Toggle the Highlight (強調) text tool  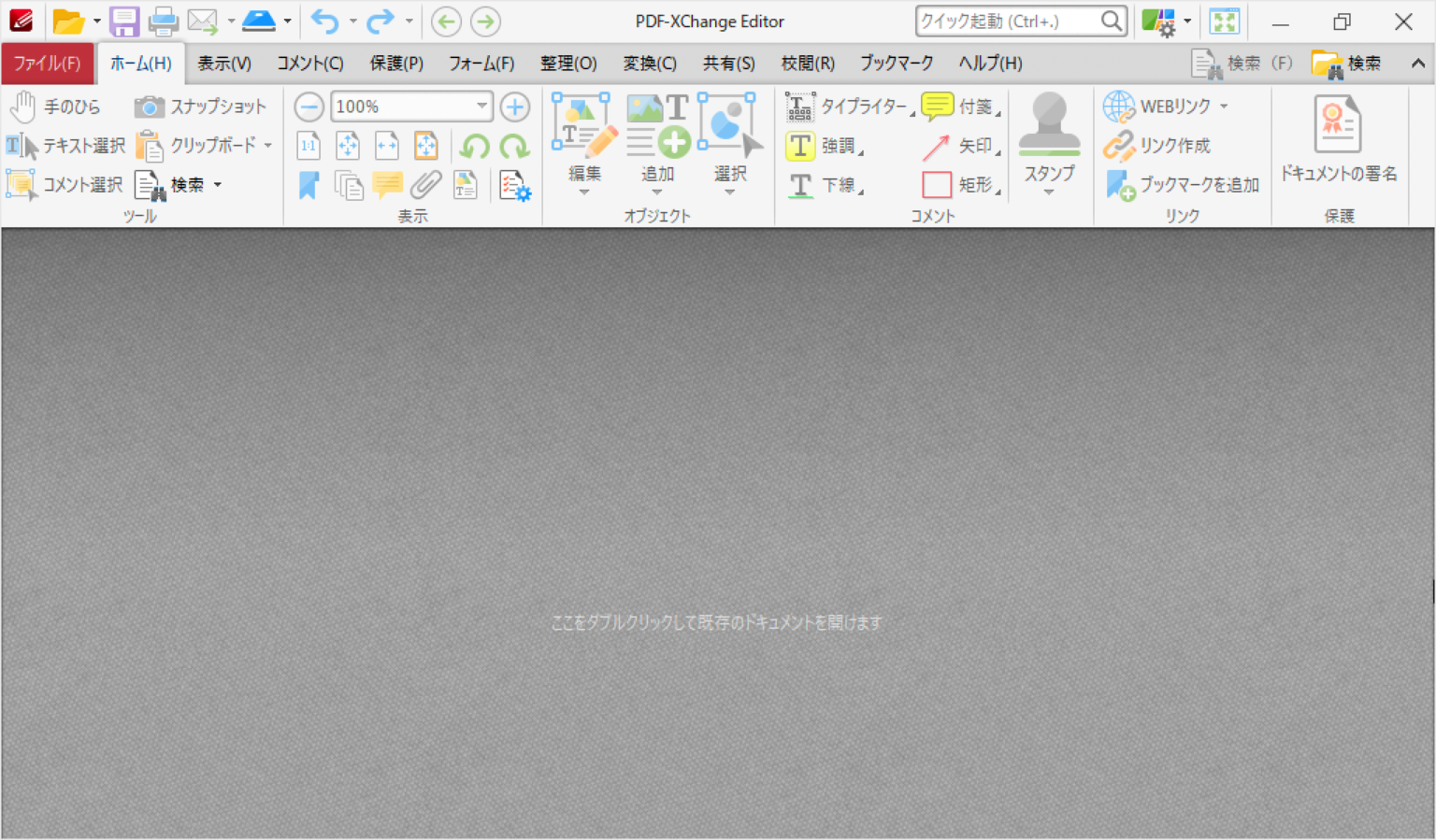pos(823,146)
